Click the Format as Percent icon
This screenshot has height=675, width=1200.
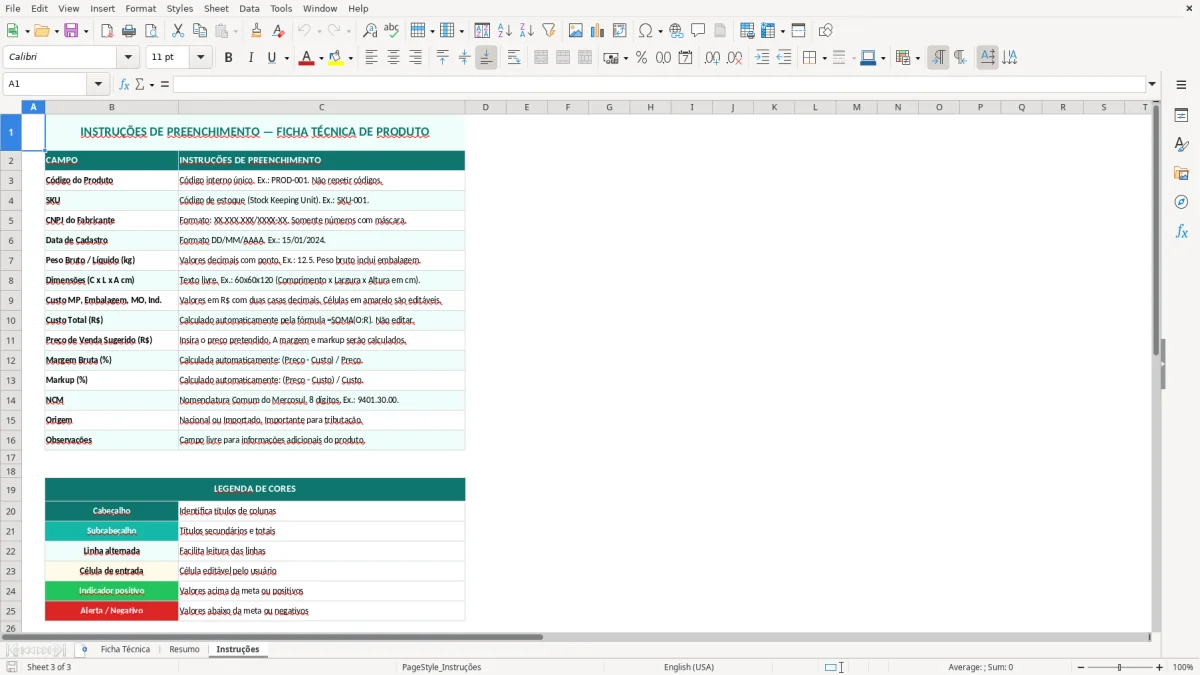(x=641, y=58)
